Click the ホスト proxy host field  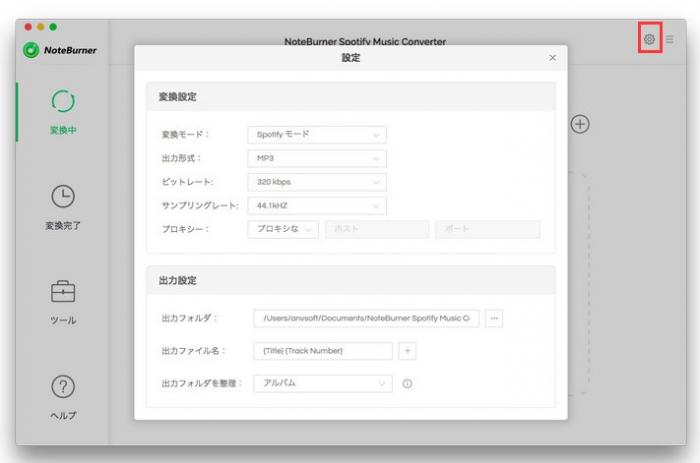(x=377, y=229)
